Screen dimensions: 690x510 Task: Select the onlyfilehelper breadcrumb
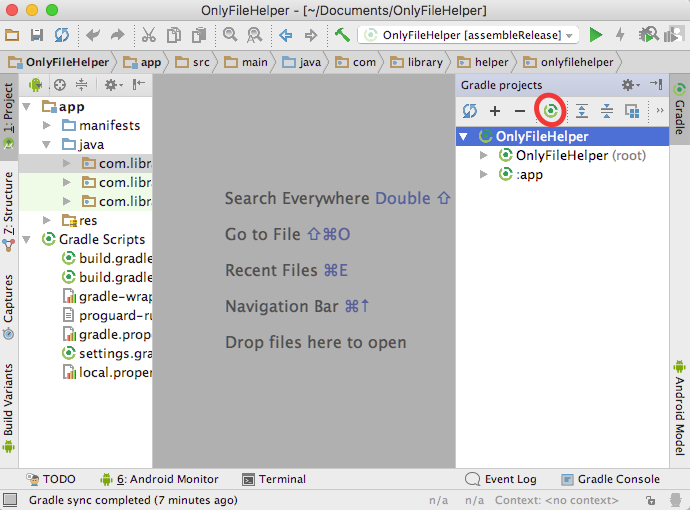click(568, 62)
